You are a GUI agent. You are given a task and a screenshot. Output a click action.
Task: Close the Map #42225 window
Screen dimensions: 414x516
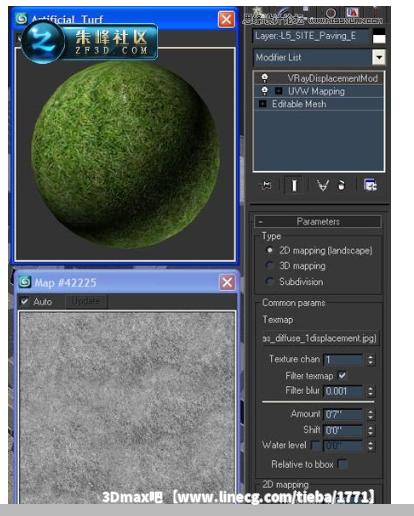(x=227, y=283)
